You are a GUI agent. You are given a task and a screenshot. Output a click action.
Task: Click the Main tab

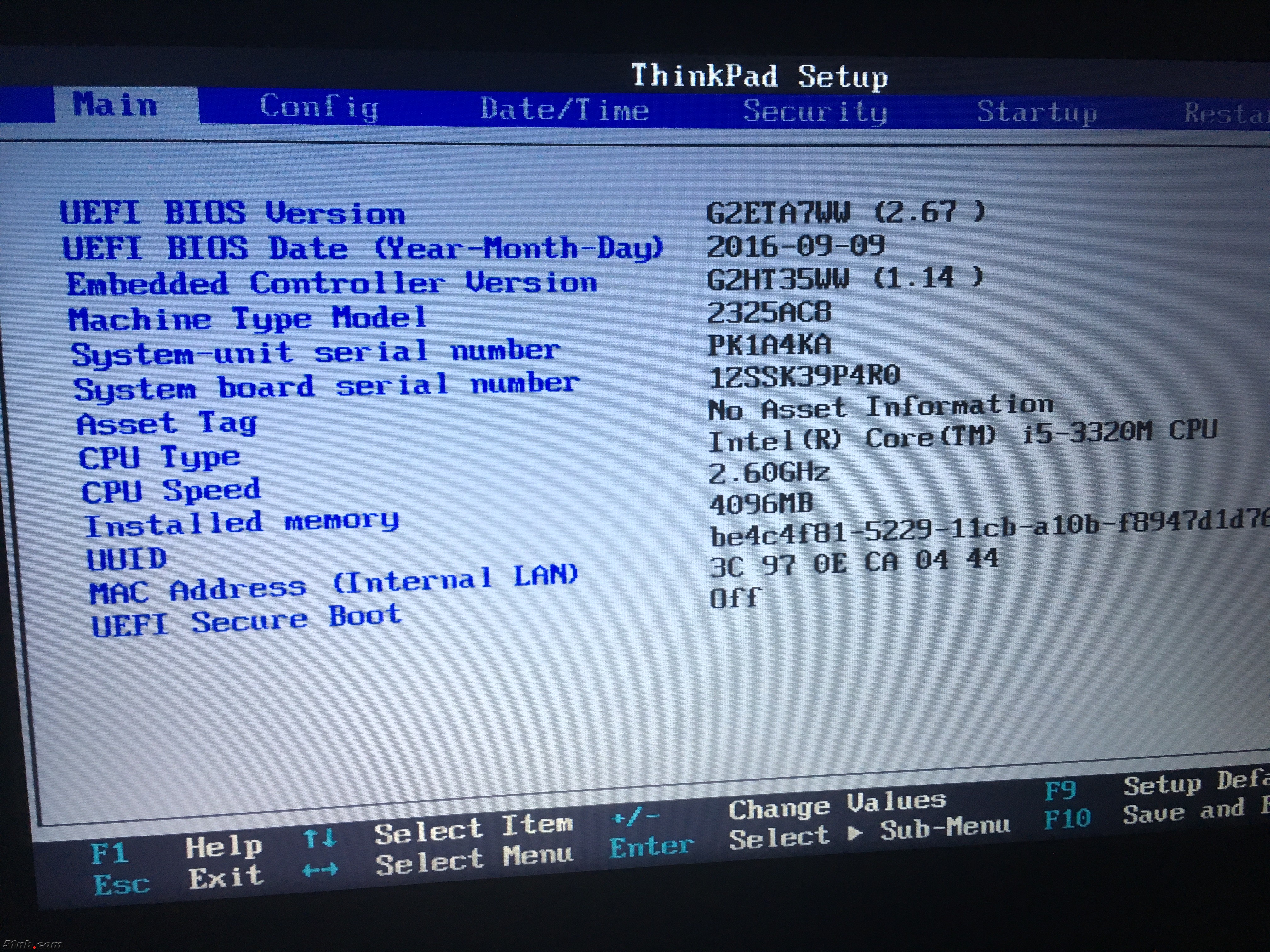pos(115,105)
